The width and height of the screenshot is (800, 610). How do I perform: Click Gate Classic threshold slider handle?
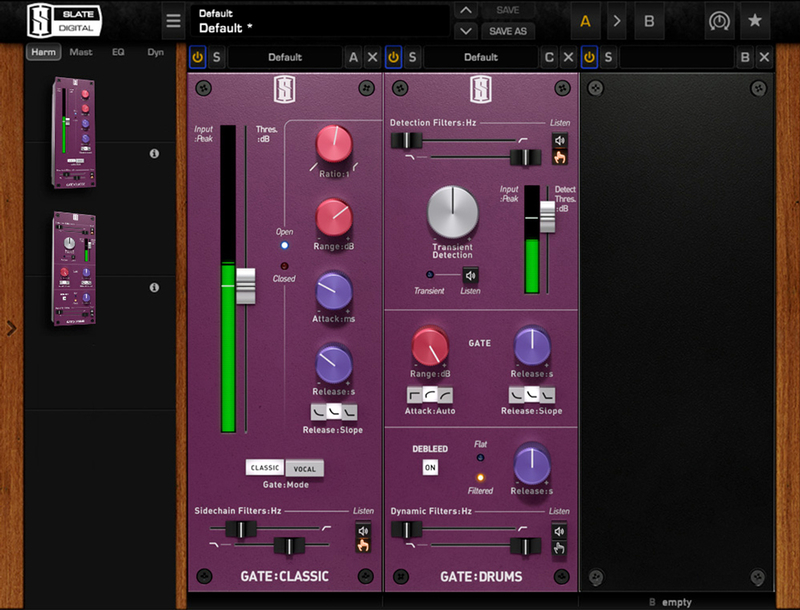pos(245,286)
